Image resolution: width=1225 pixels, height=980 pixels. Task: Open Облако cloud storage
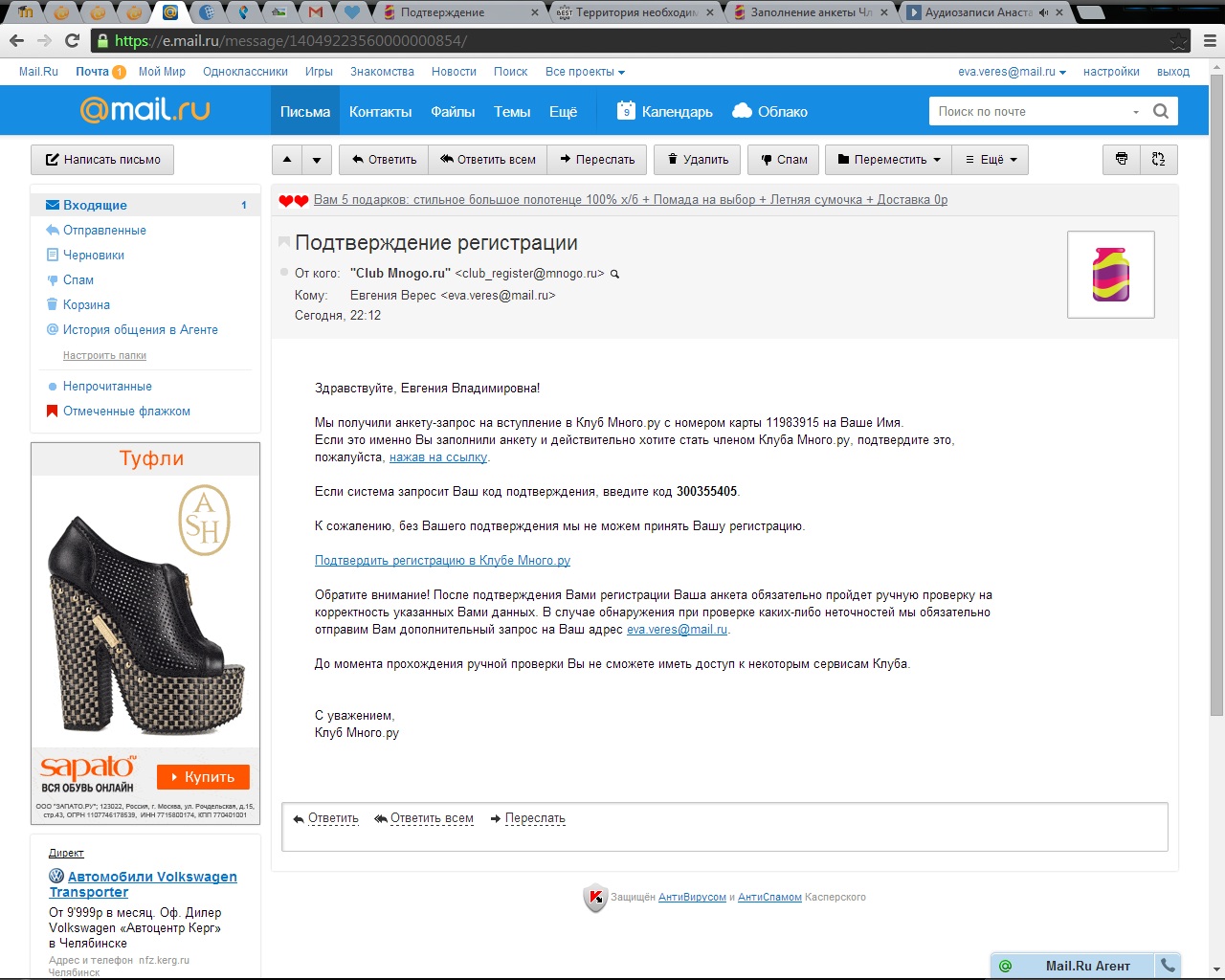[770, 111]
